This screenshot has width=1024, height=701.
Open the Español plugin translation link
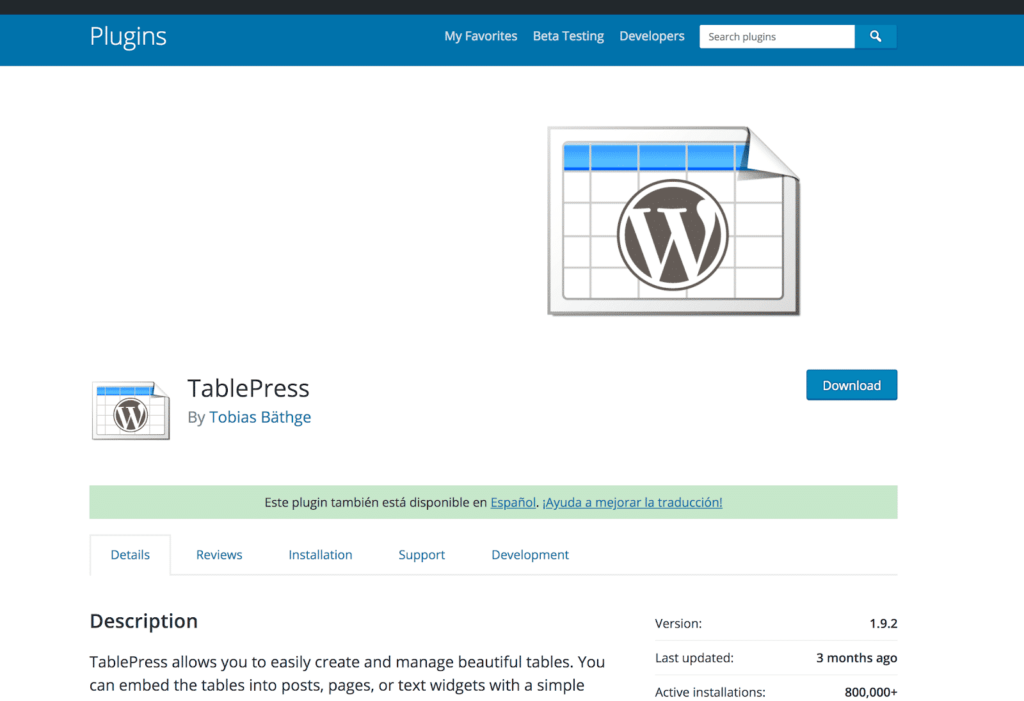pyautogui.click(x=513, y=502)
